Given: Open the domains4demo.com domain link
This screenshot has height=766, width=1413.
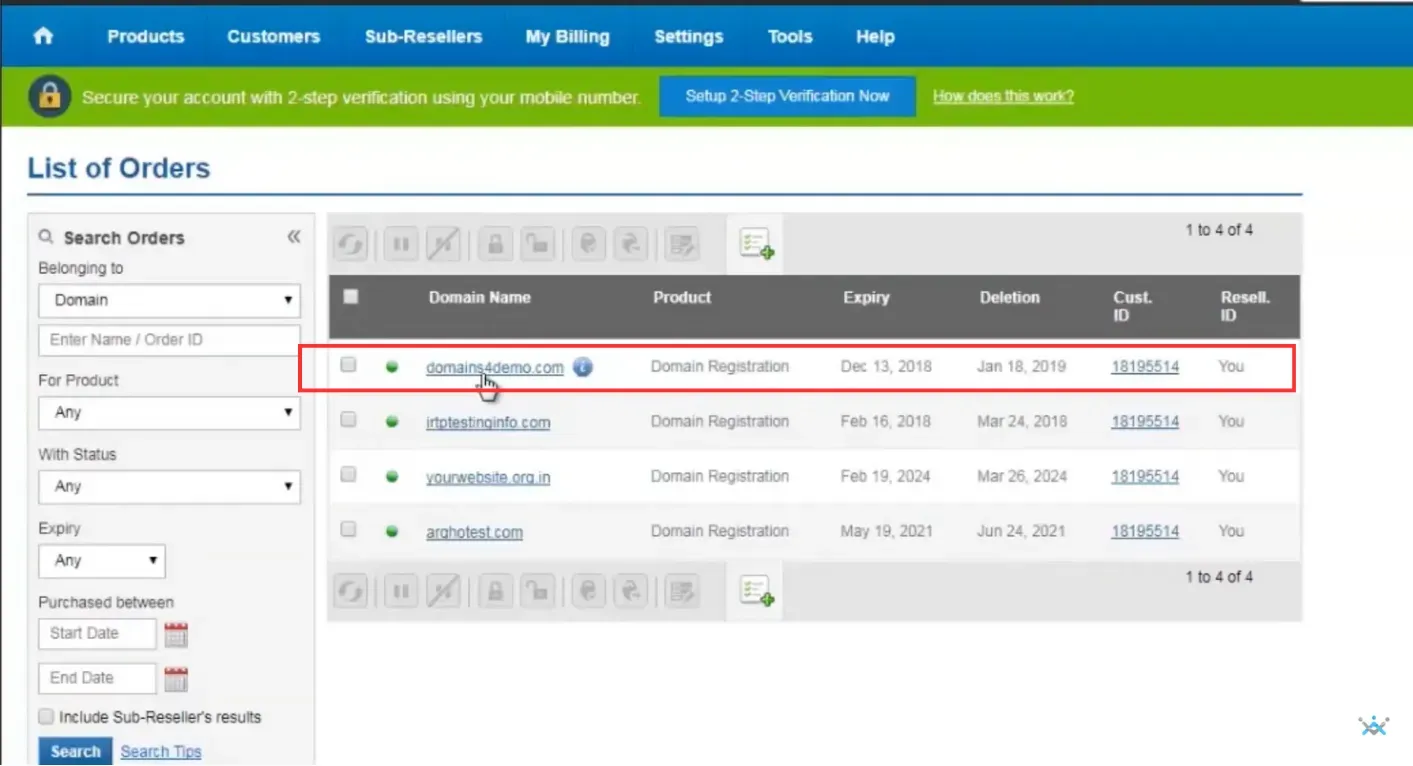Looking at the screenshot, I should [x=495, y=367].
